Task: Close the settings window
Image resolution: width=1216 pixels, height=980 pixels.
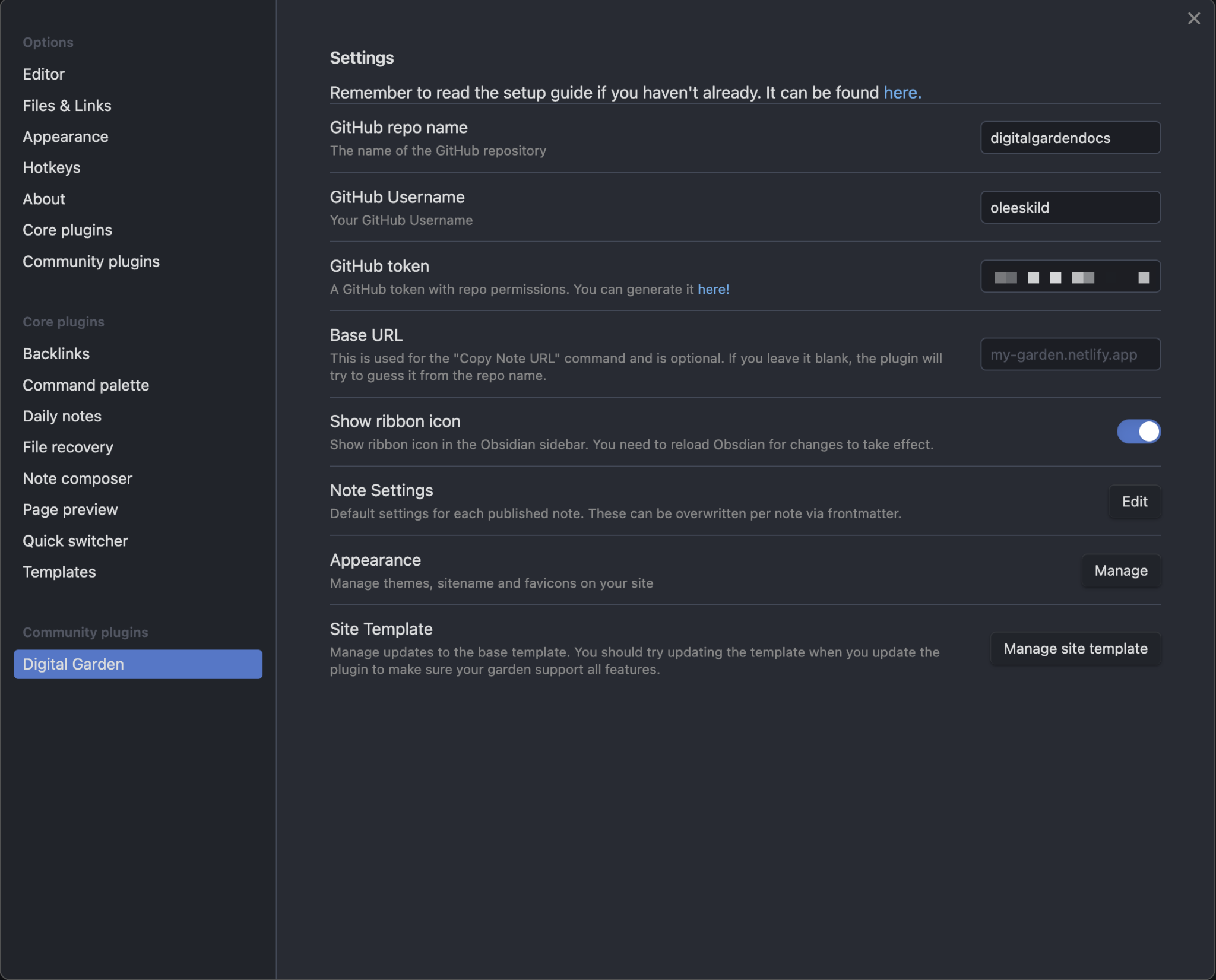Action: pyautogui.click(x=1193, y=18)
